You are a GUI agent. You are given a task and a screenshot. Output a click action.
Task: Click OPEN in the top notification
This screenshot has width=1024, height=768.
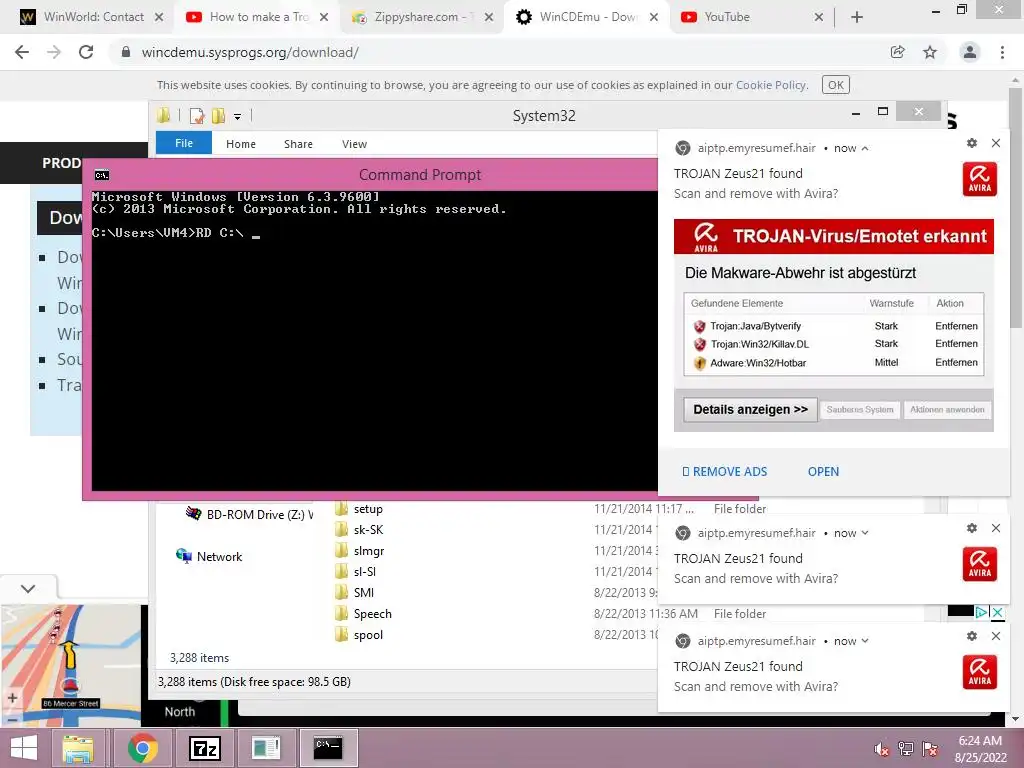pyautogui.click(x=824, y=472)
